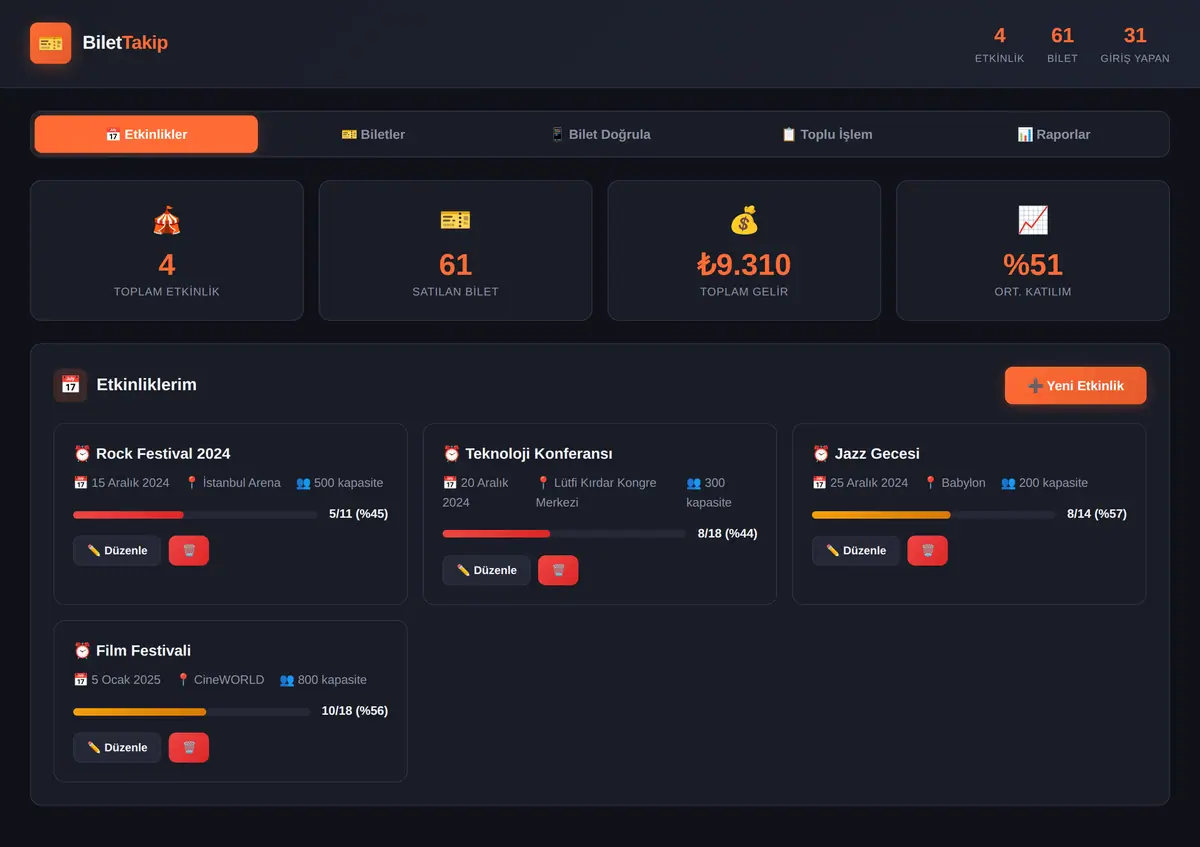Screen dimensions: 1200x847
Task: Open the Biletler tab
Action: [373, 134]
